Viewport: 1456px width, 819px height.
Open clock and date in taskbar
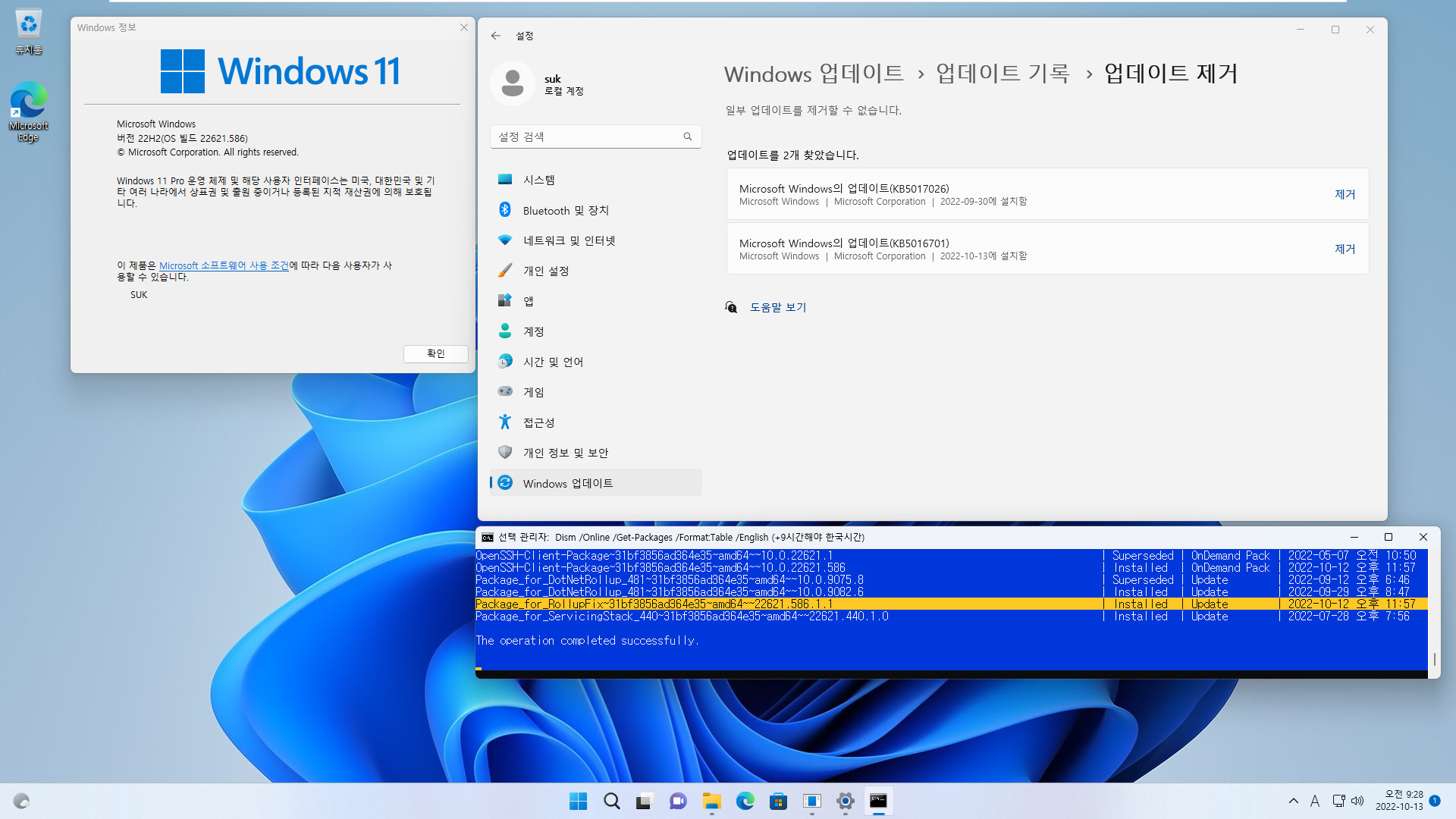coord(1399,801)
